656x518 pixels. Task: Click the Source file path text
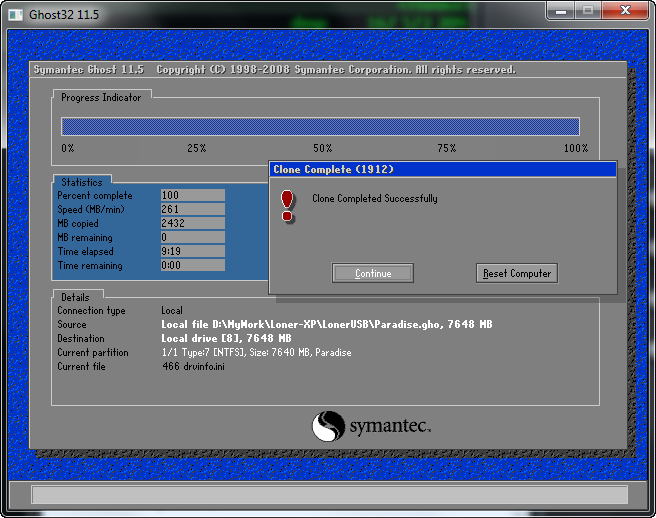click(326, 325)
